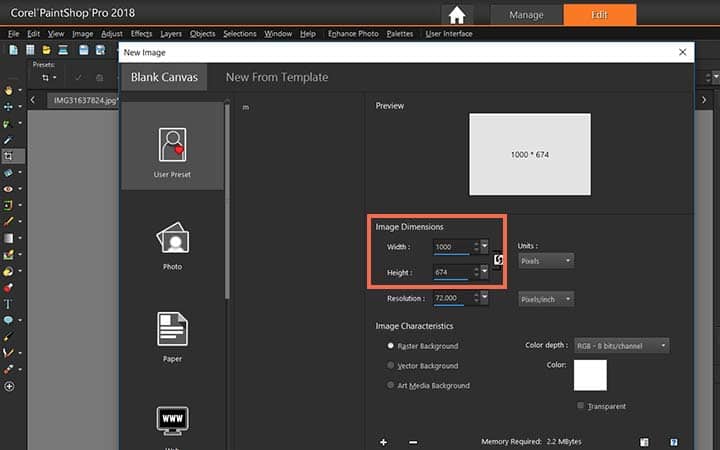
Task: Choose the Web preset category icon
Action: click(x=172, y=420)
